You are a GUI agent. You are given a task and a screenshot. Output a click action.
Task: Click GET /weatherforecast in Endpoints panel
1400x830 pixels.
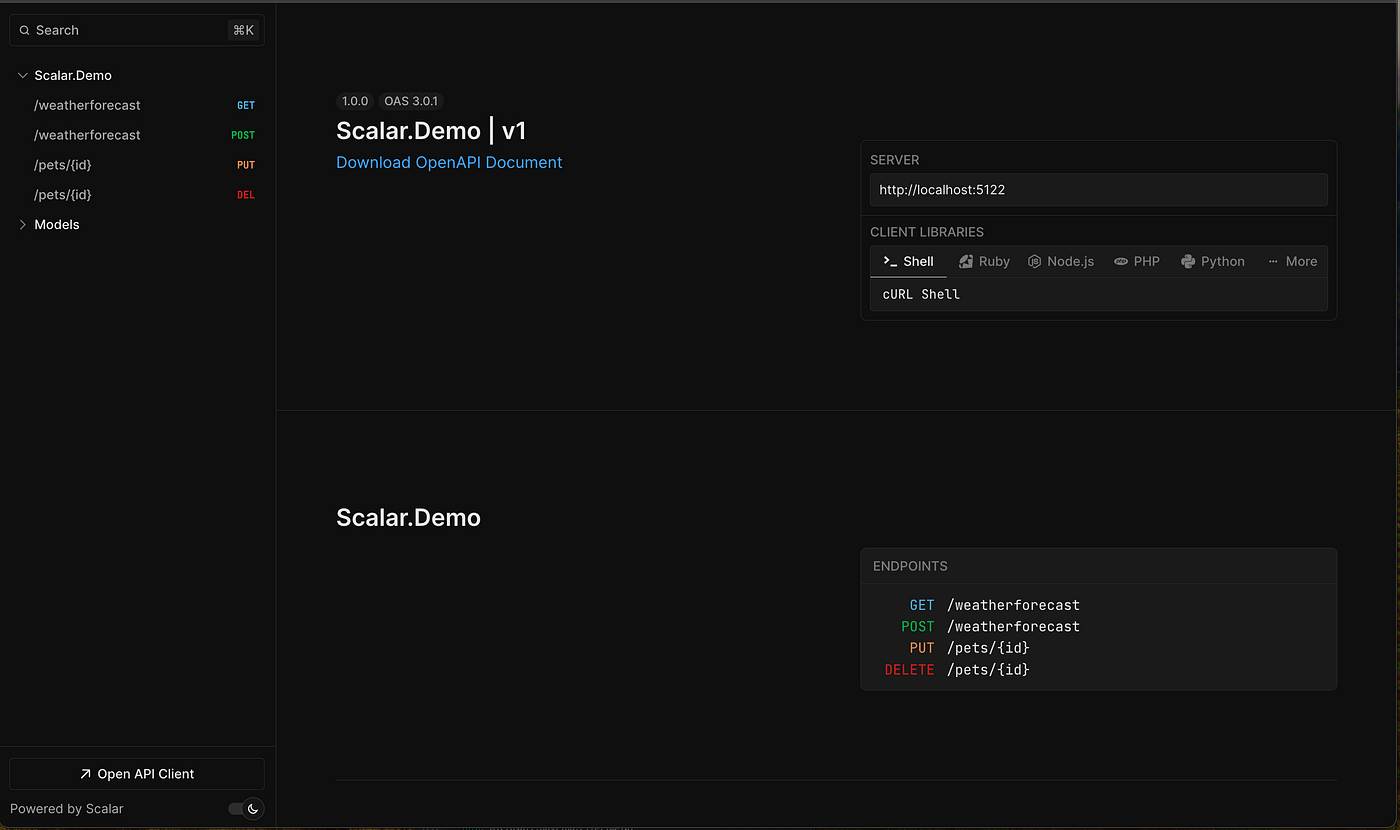[995, 605]
